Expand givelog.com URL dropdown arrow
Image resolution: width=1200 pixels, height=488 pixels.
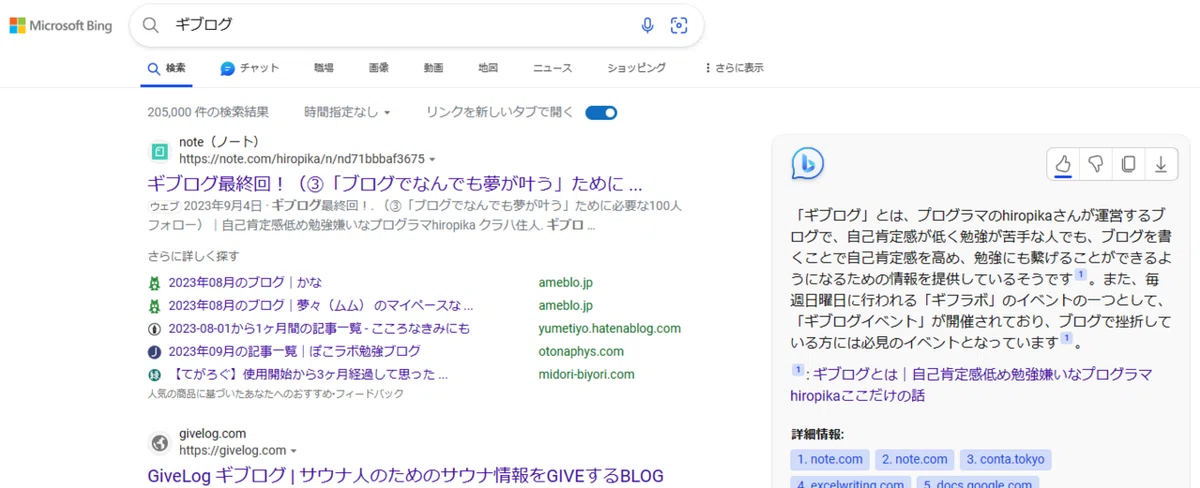tap(295, 451)
